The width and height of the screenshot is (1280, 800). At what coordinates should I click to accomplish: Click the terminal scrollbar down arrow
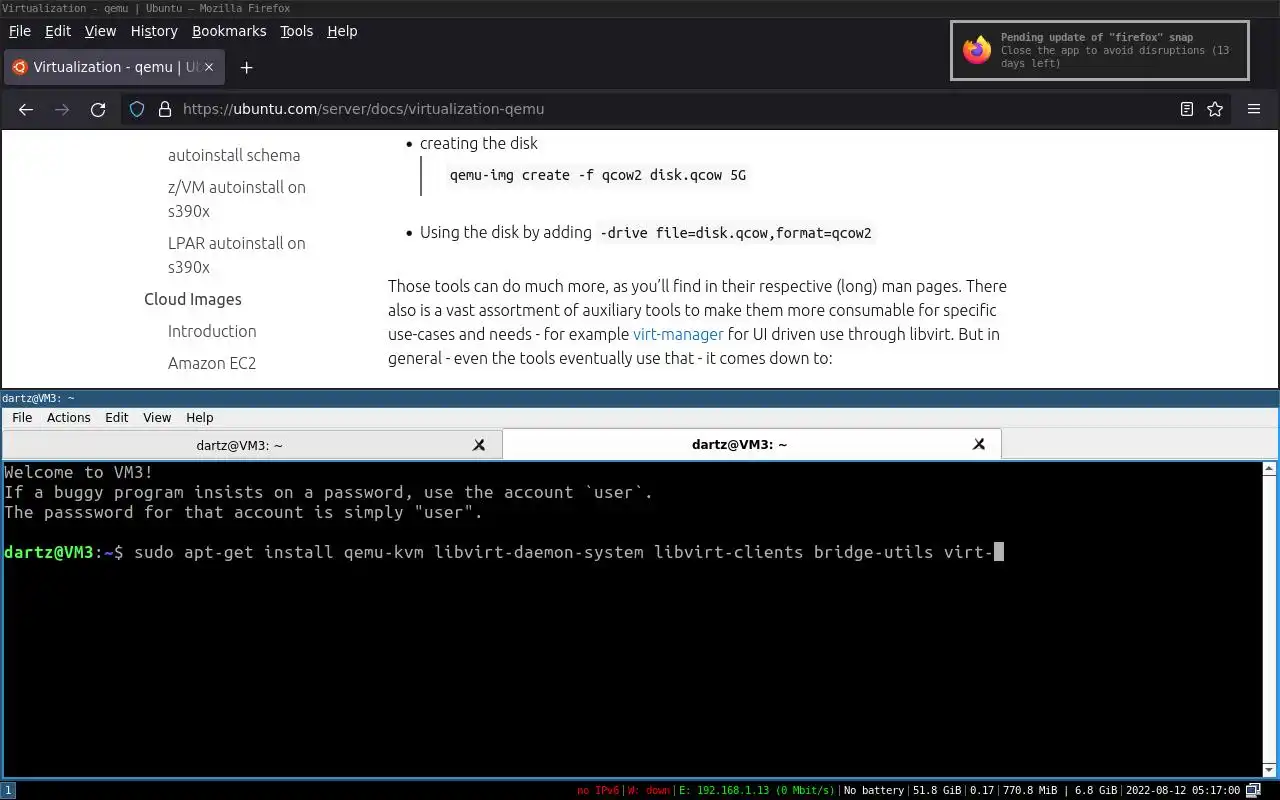[x=1270, y=771]
